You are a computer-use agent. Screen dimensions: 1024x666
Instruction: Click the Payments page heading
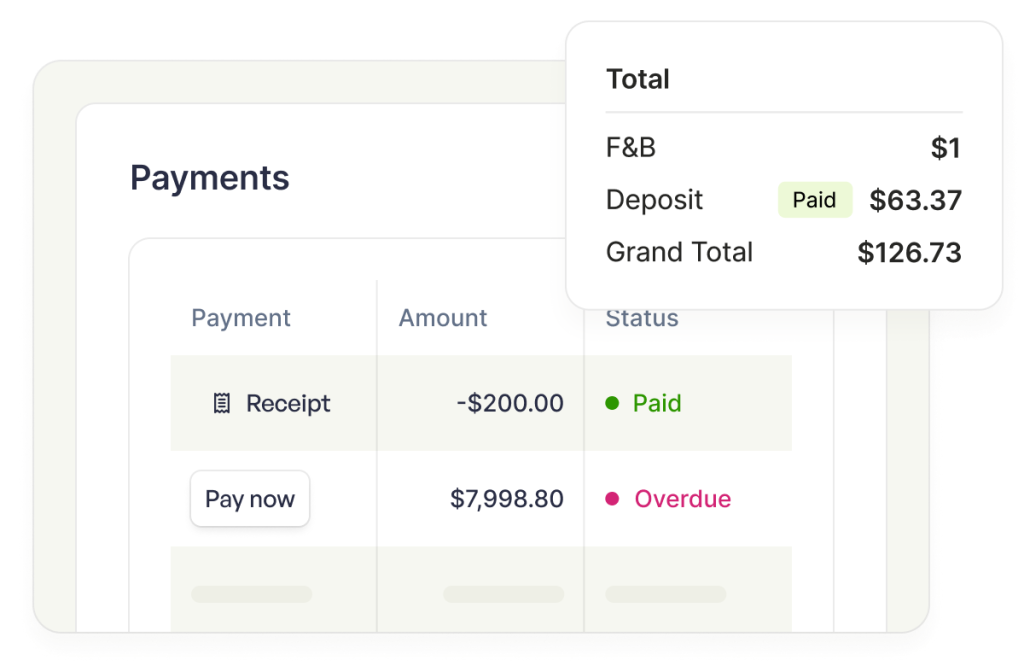pyautogui.click(x=210, y=178)
